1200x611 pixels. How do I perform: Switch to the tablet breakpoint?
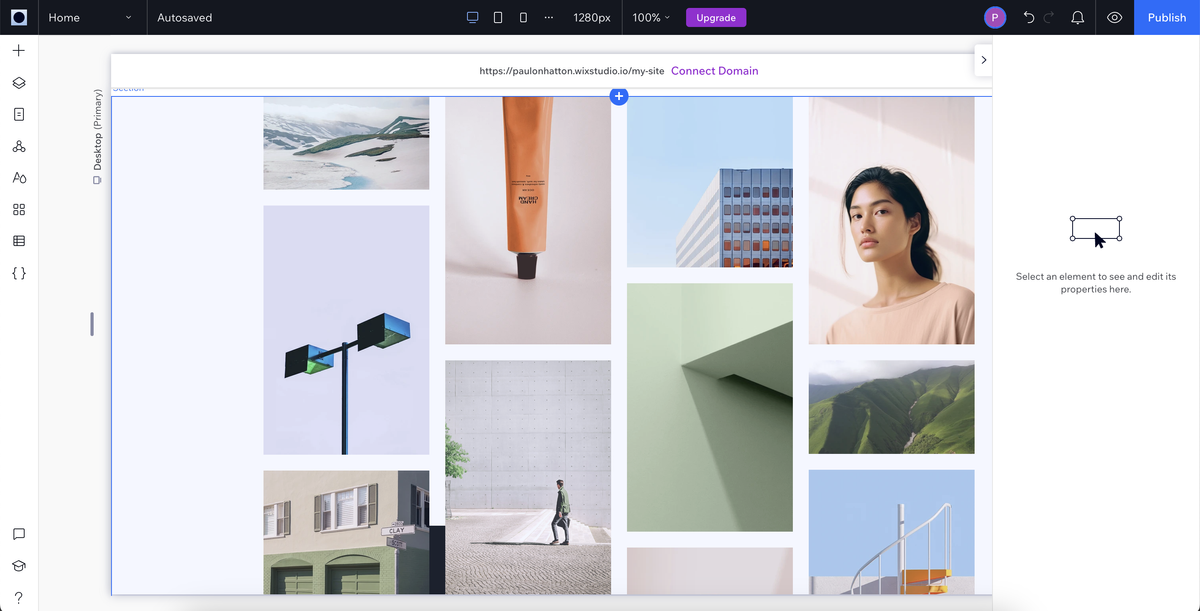point(497,17)
